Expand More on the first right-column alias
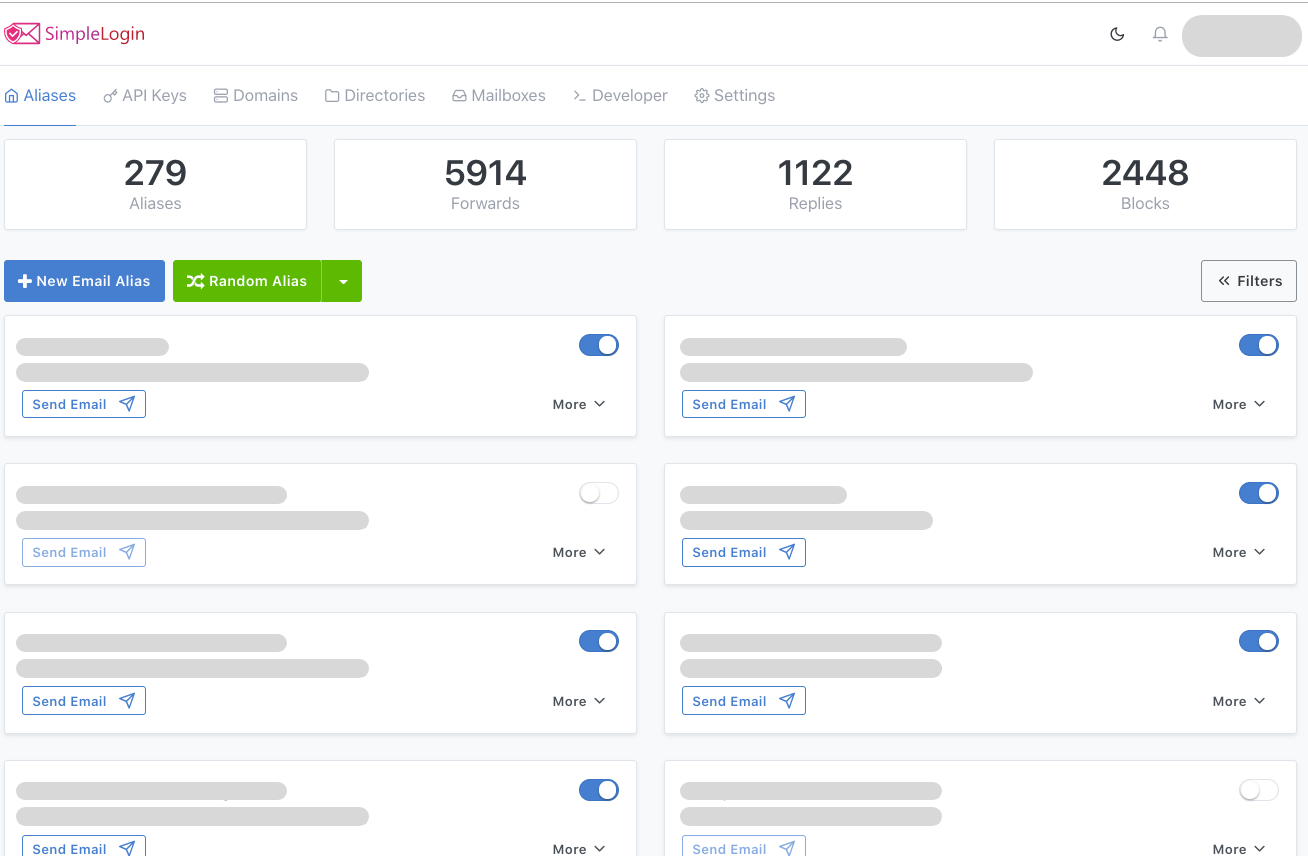The width and height of the screenshot is (1308, 856). [x=1239, y=404]
